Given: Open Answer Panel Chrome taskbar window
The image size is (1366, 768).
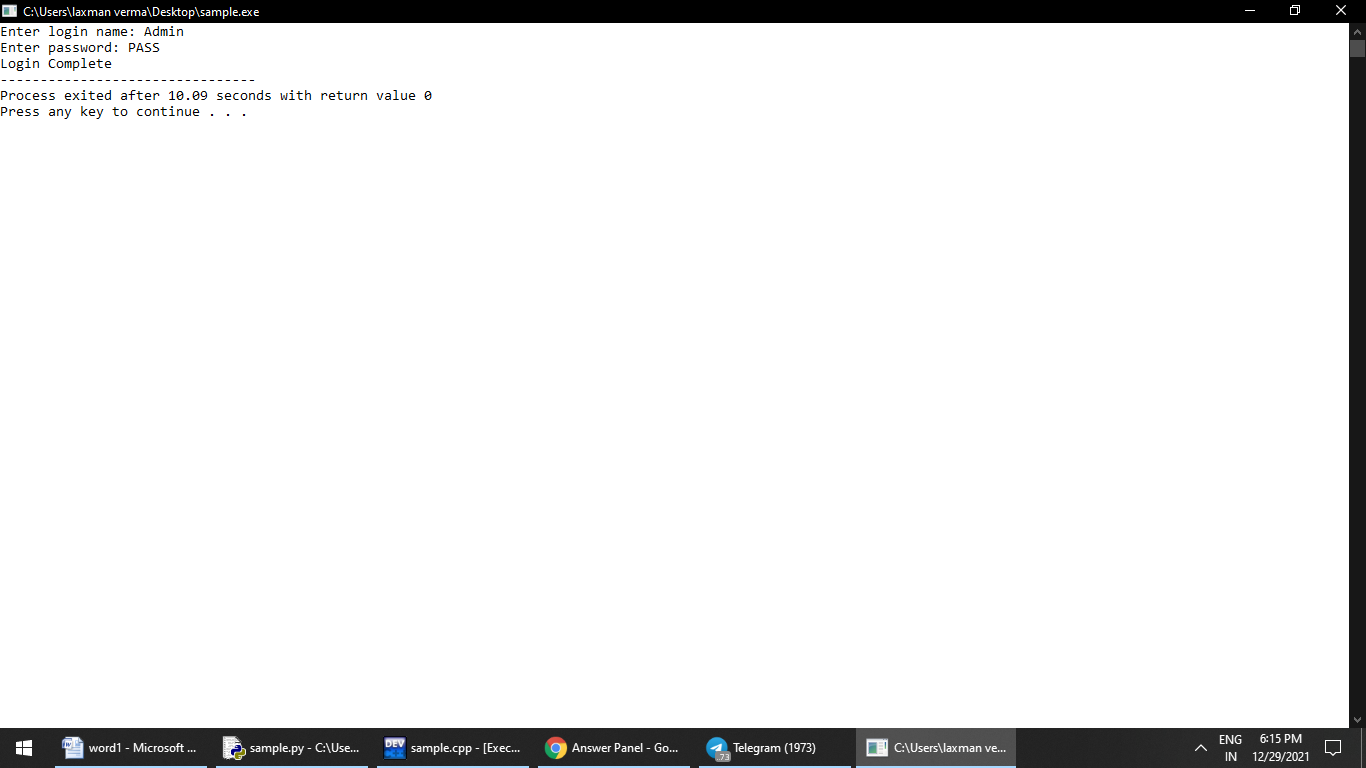Looking at the screenshot, I should pos(614,747).
